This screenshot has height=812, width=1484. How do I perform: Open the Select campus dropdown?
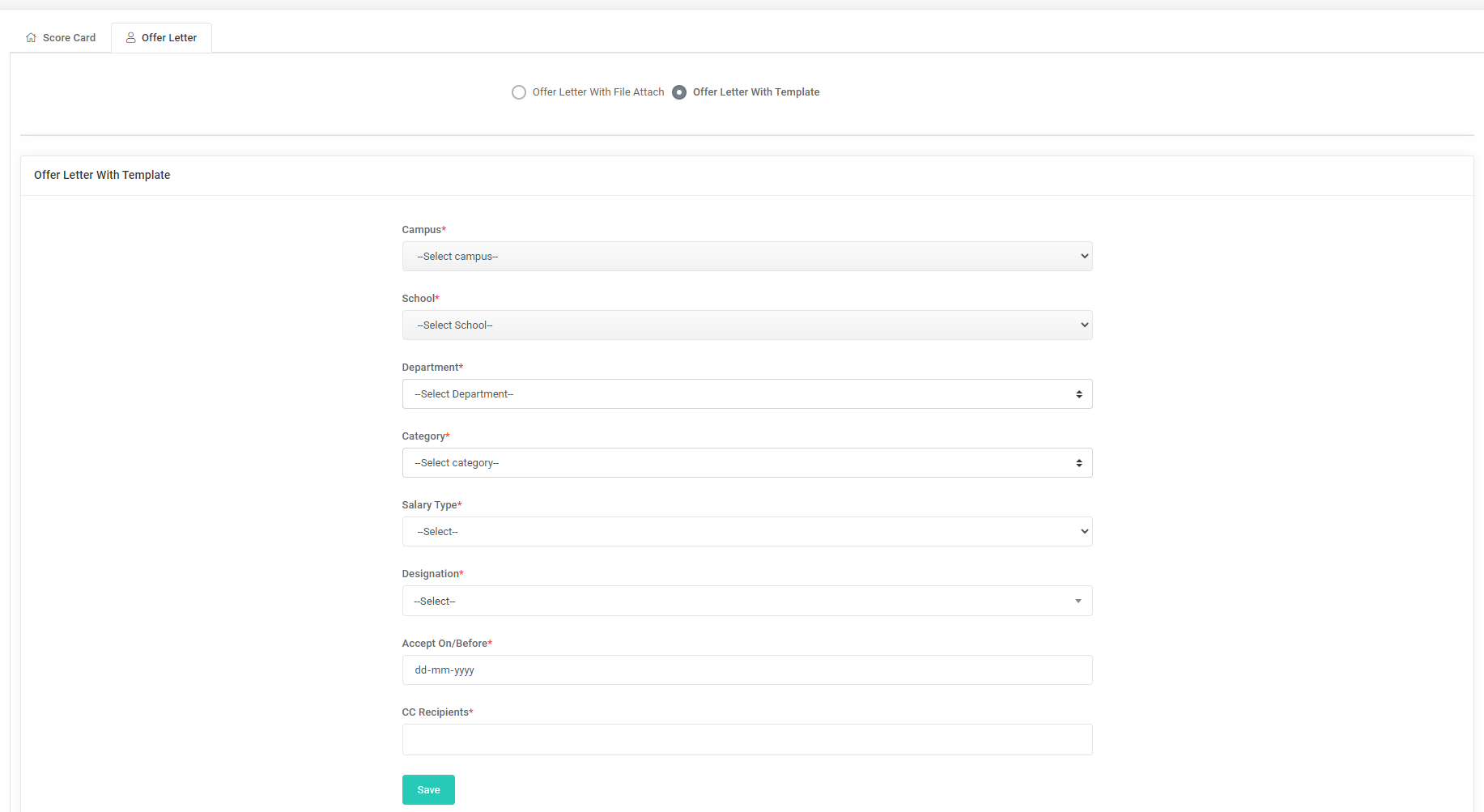[x=745, y=257]
